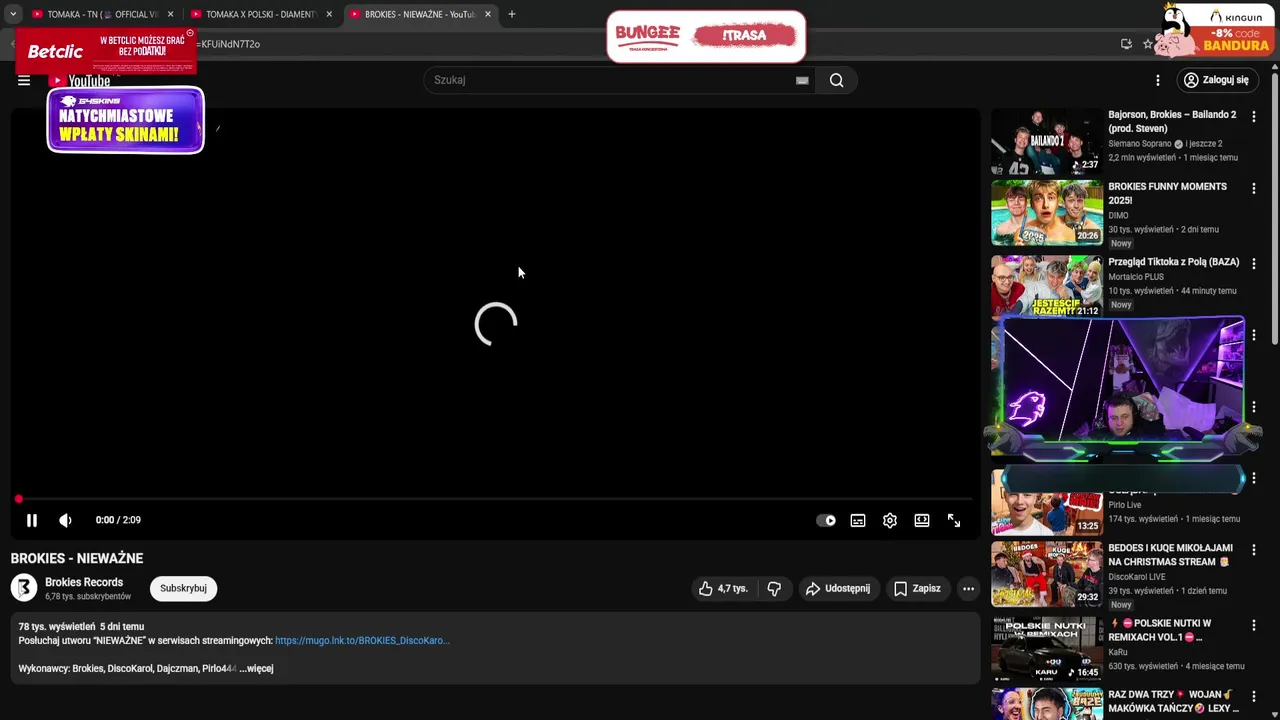Click the magnifier search button
Image resolution: width=1280 pixels, height=720 pixels.
[x=837, y=80]
